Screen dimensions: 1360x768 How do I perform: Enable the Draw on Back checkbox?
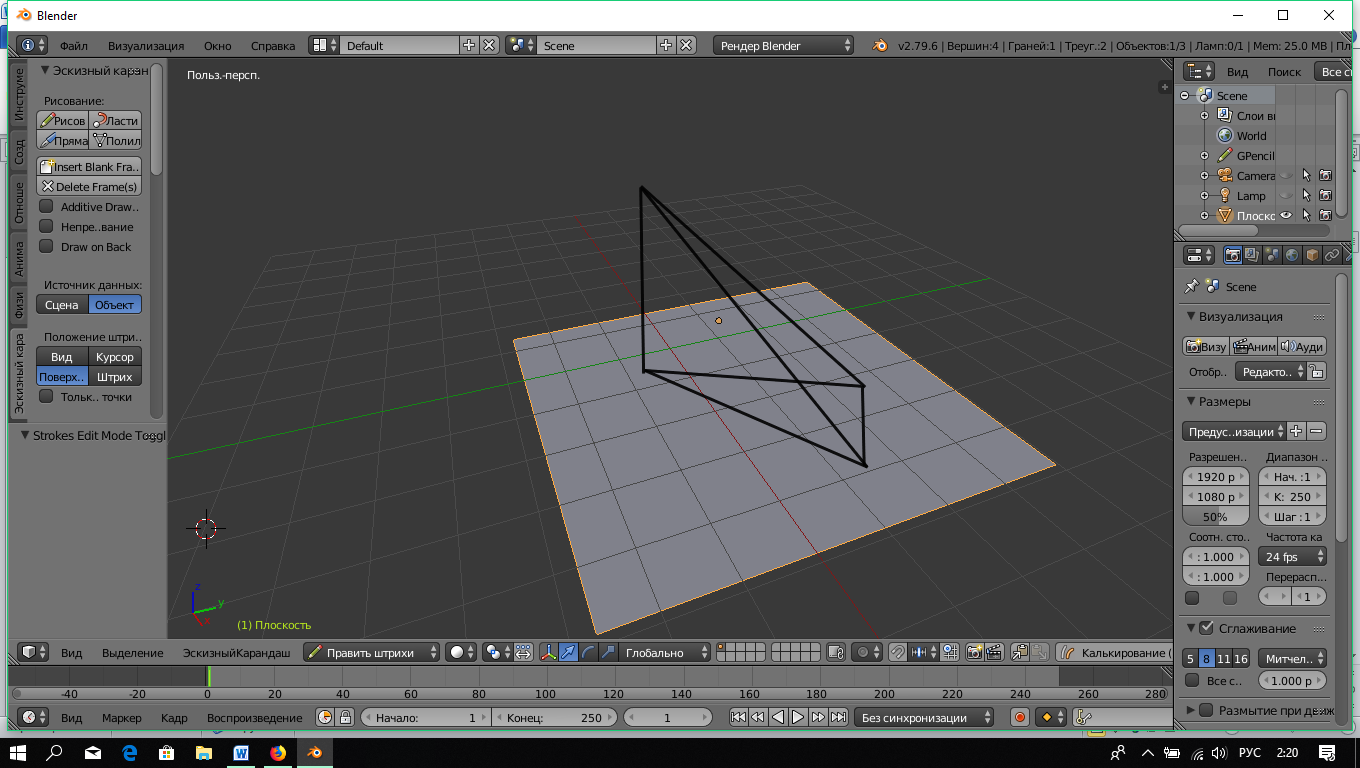click(46, 247)
